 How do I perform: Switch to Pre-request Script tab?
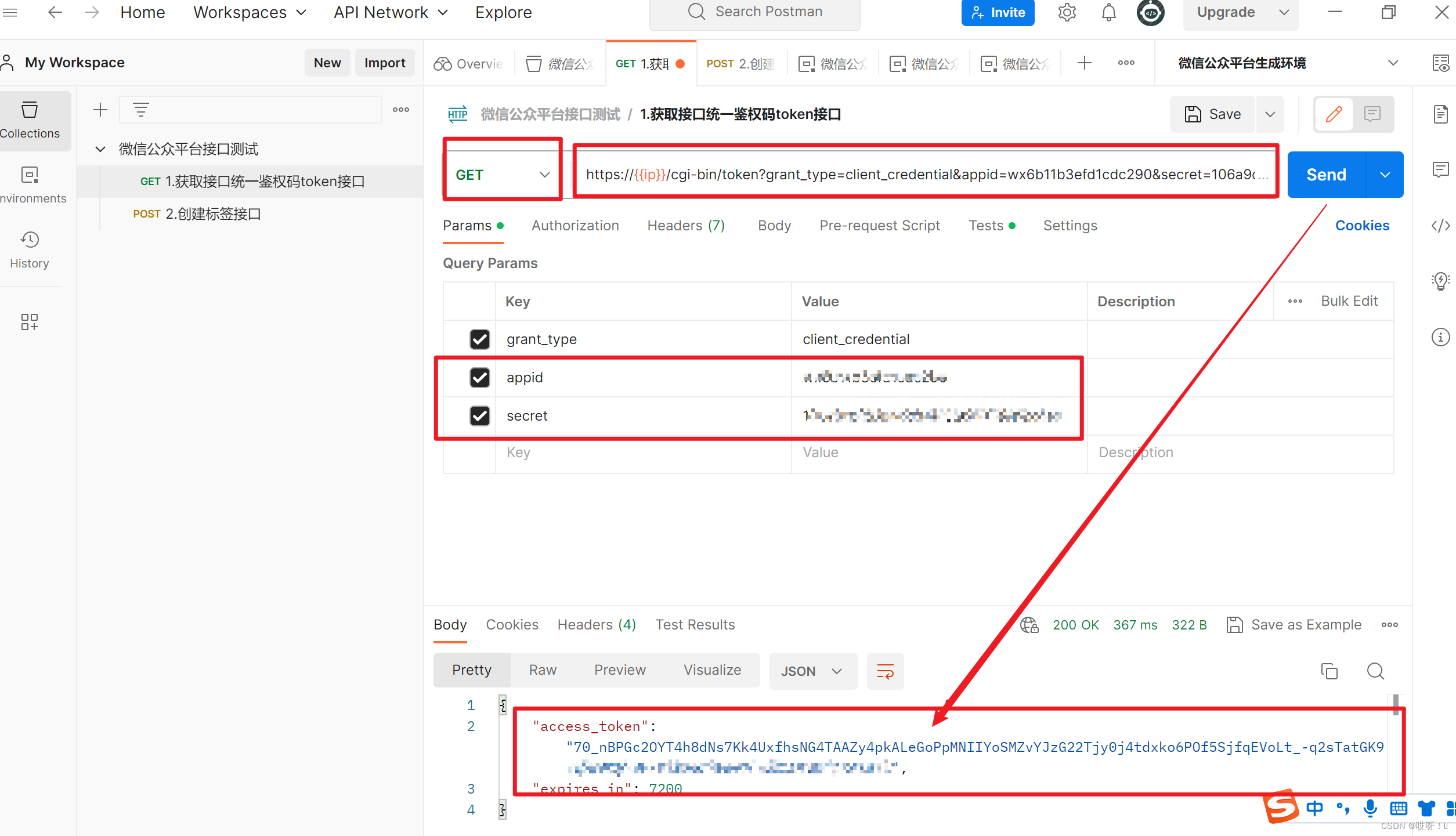coord(880,225)
